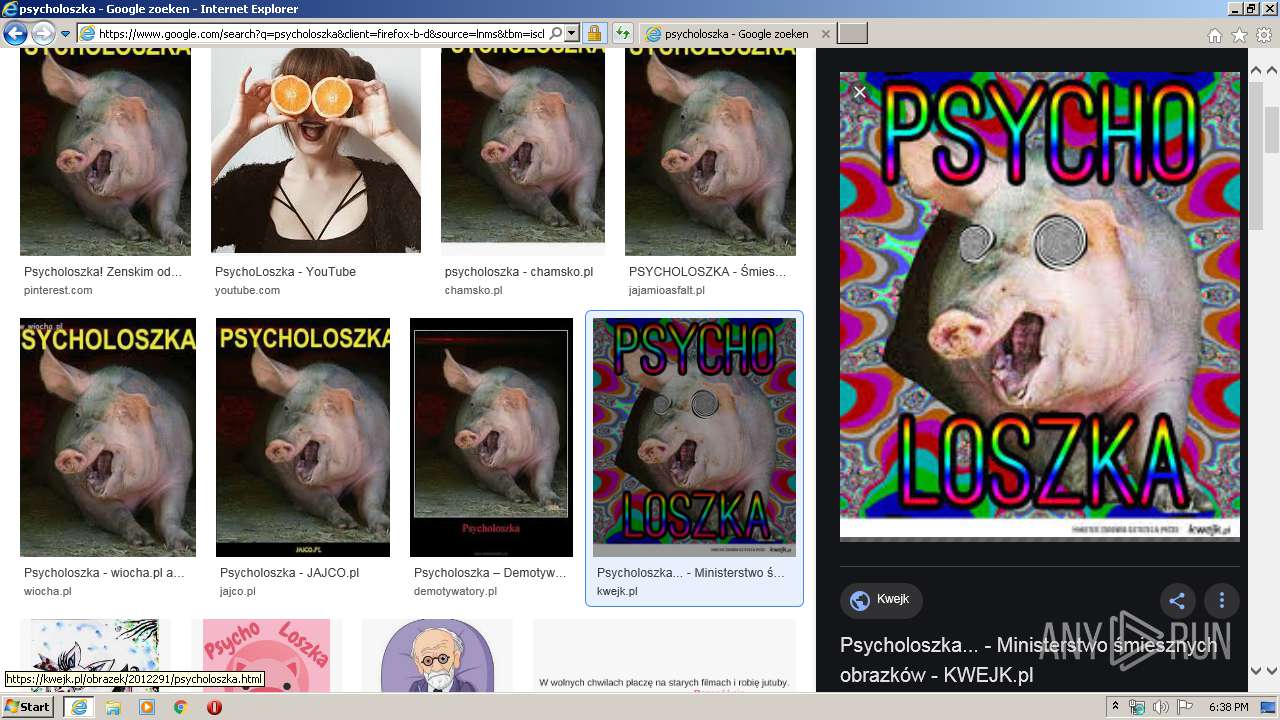This screenshot has width=1280, height=720.
Task: Click the jajamioasfalt.pl source text
Action: tap(667, 290)
